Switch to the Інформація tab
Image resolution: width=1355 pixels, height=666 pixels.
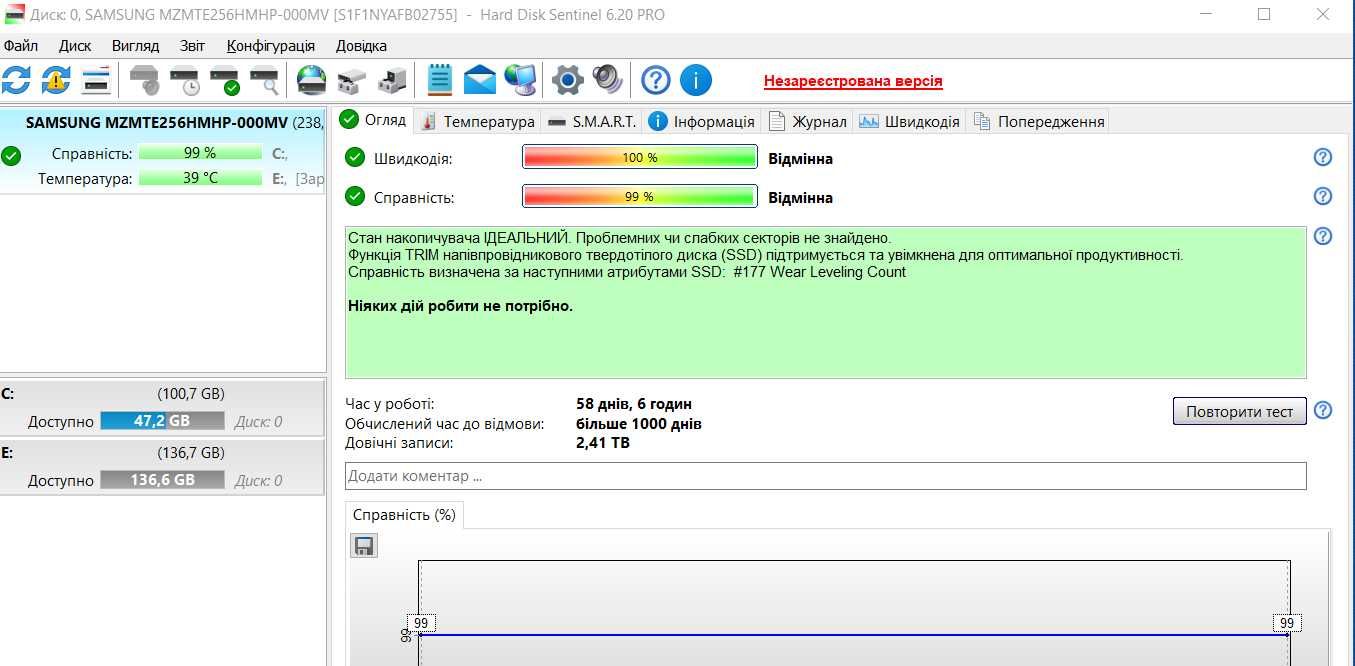coord(701,121)
